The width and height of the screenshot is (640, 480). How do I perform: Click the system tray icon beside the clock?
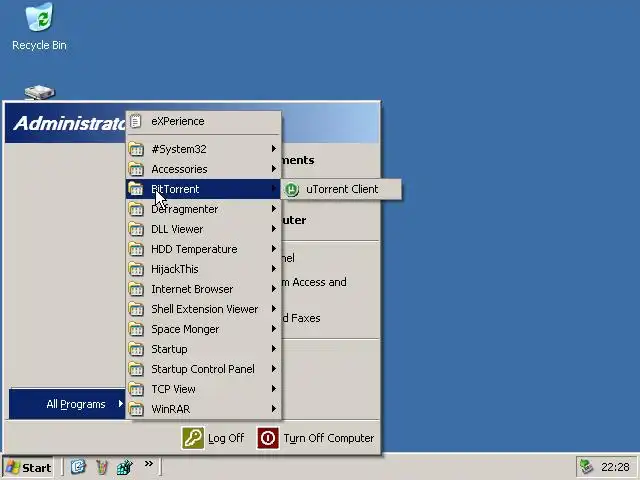(587, 467)
